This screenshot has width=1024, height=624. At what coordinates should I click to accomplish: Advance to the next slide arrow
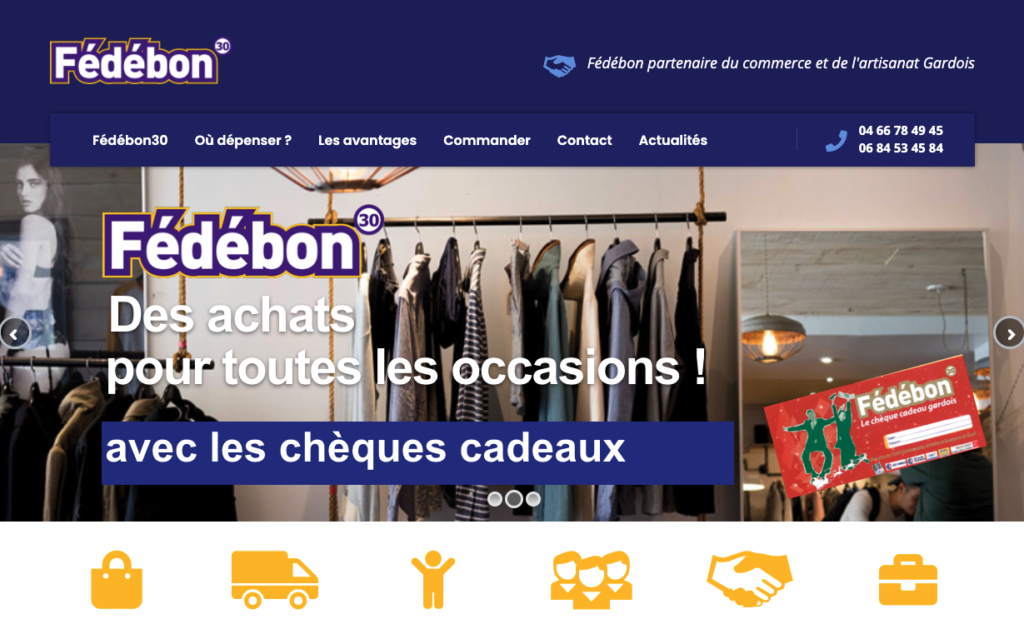coord(1010,334)
